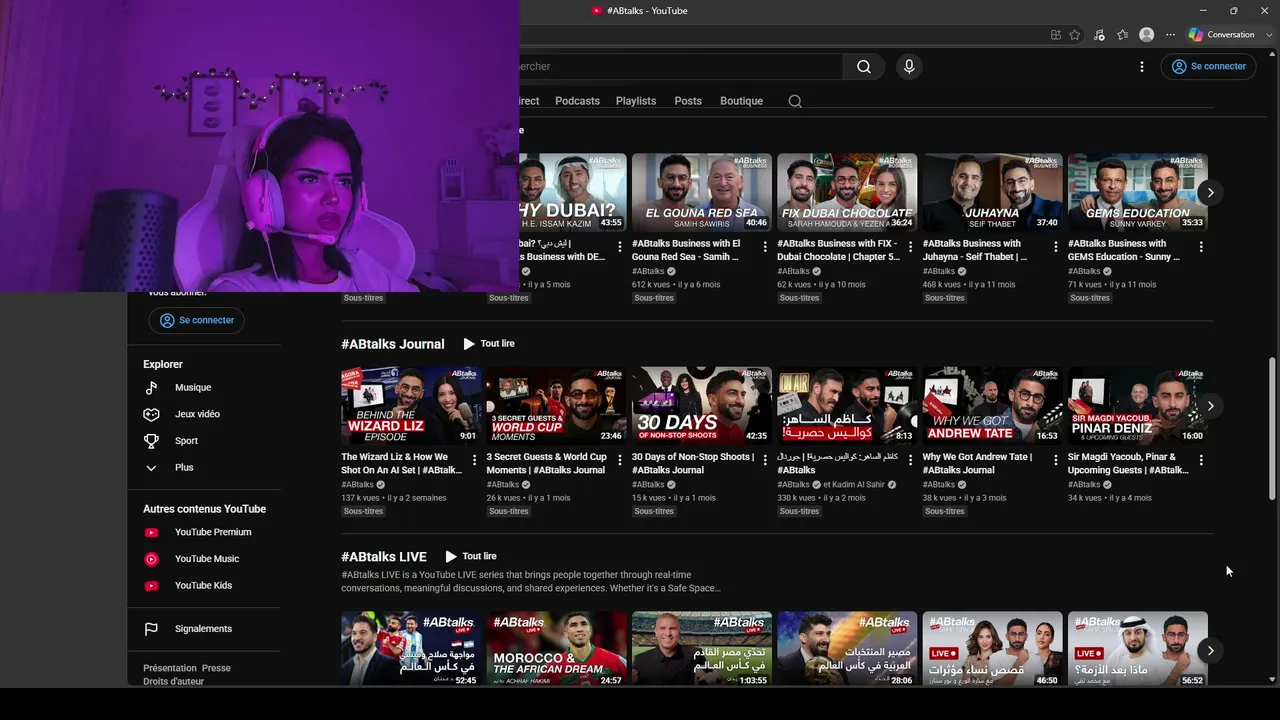Play the 3 Secret Guests & World Cup thumbnail

tap(556, 406)
